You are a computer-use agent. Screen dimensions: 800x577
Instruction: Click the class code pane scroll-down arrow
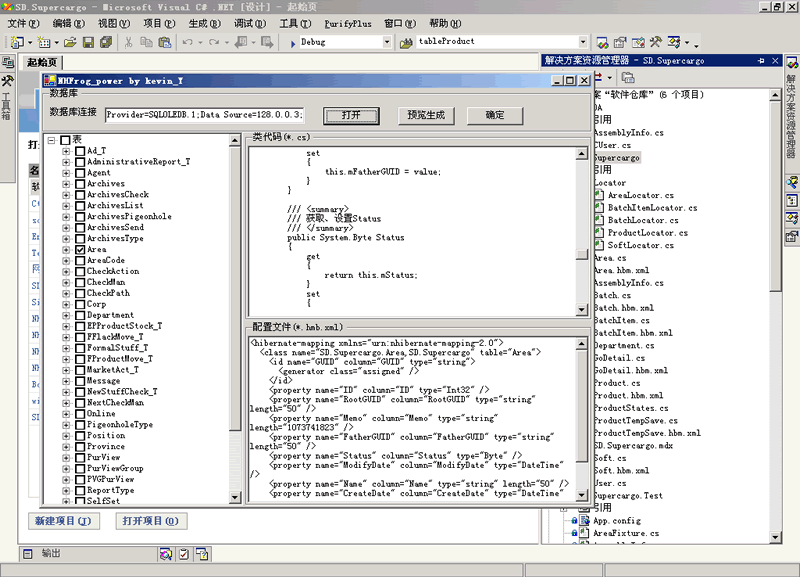point(582,310)
